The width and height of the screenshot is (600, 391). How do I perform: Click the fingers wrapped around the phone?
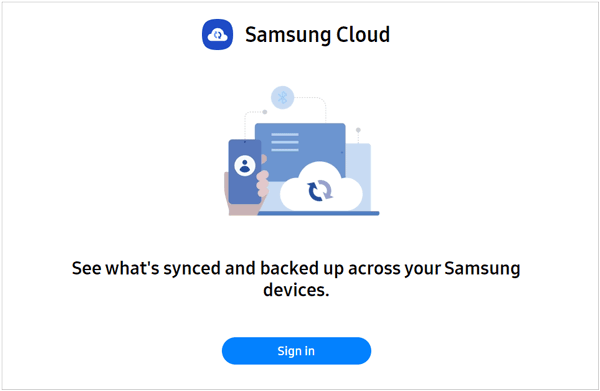263,183
